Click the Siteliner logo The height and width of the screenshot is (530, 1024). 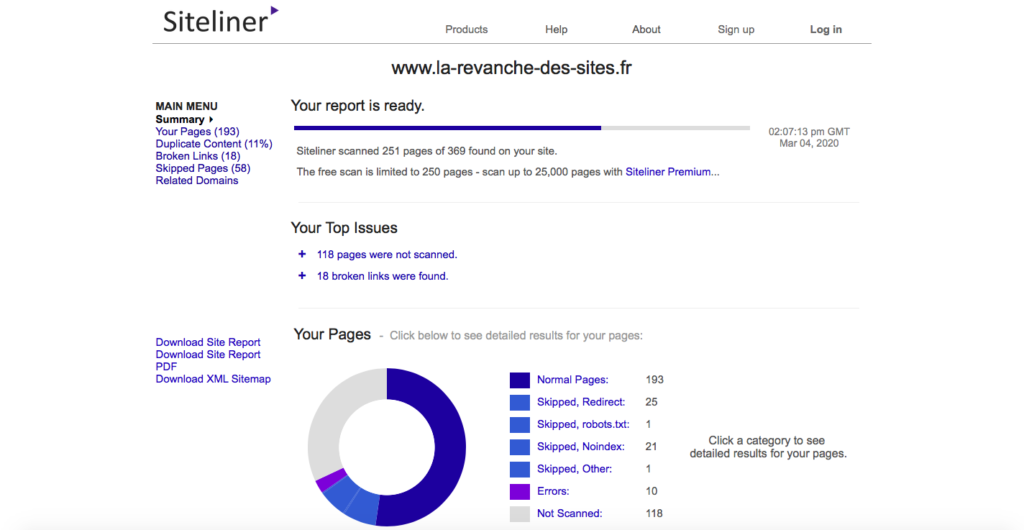point(221,20)
